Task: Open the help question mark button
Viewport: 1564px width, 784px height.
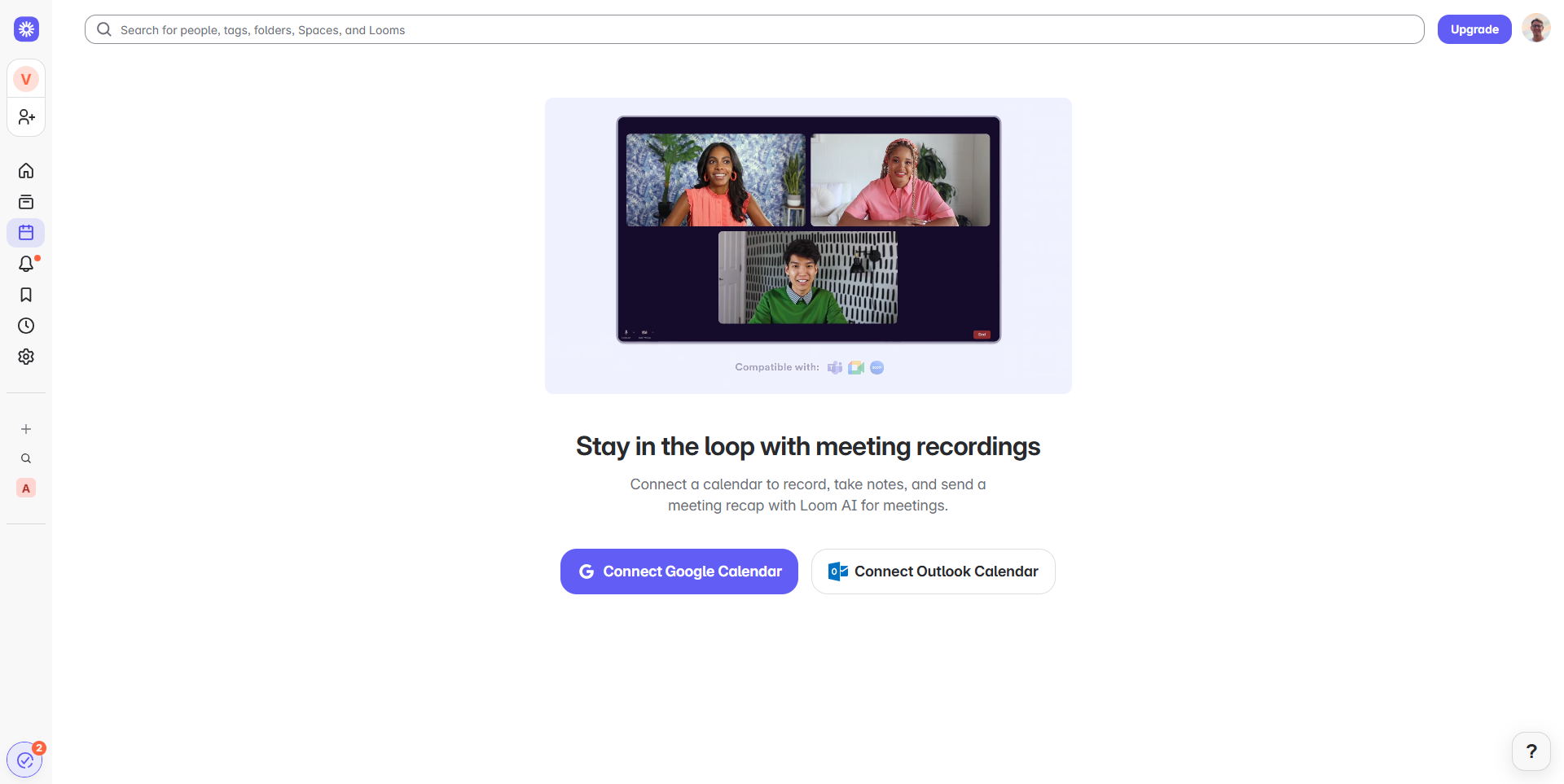Action: 1531,751
